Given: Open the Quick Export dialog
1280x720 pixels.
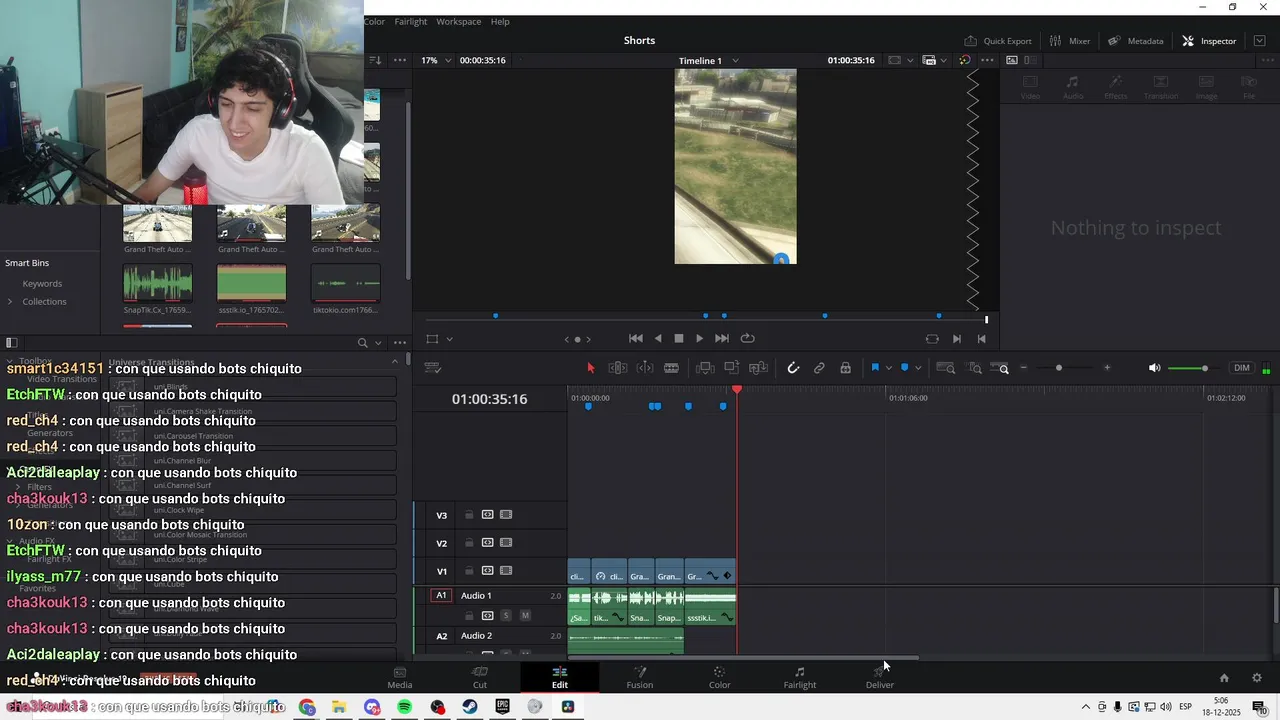Looking at the screenshot, I should pyautogui.click(x=997, y=41).
